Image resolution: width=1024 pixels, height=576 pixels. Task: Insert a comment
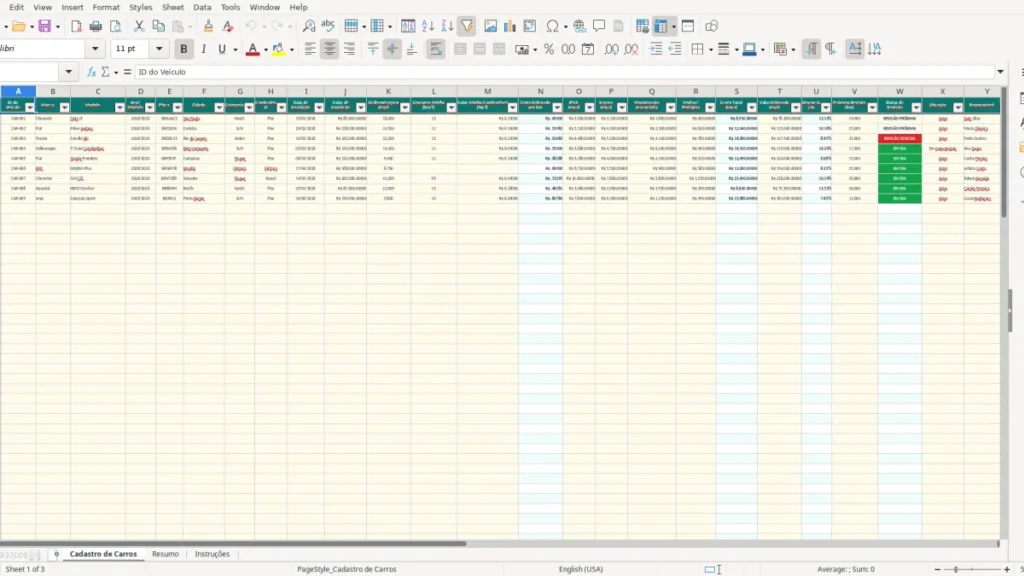[599, 26]
